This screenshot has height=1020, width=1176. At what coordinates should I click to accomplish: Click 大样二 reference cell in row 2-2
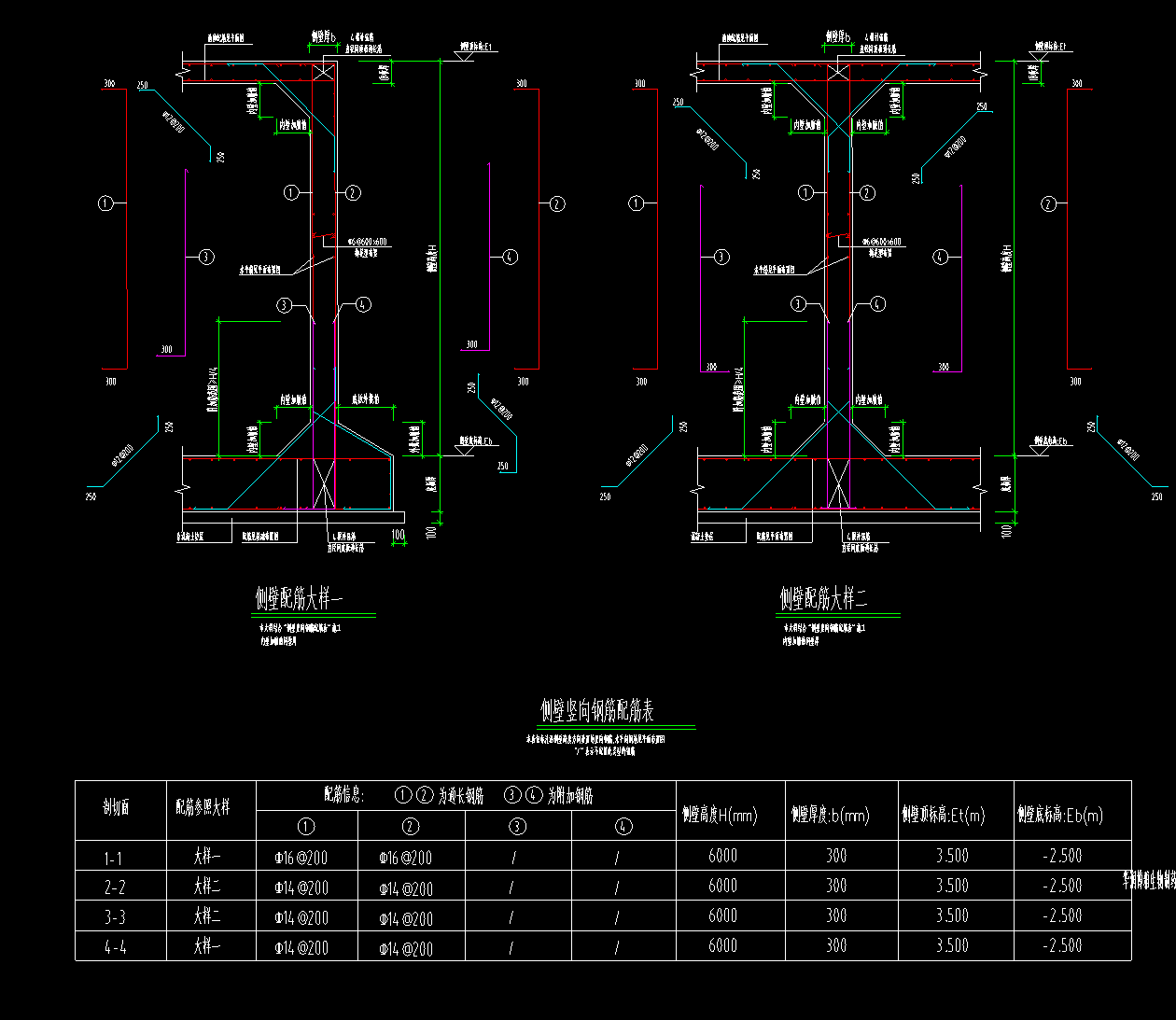(x=207, y=886)
